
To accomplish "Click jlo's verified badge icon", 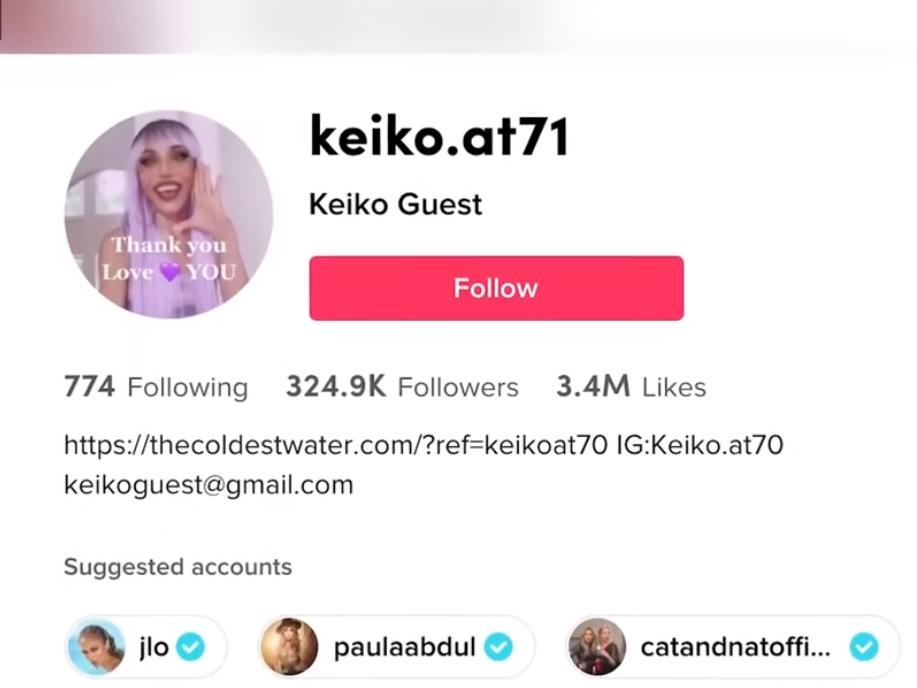I will coord(191,647).
